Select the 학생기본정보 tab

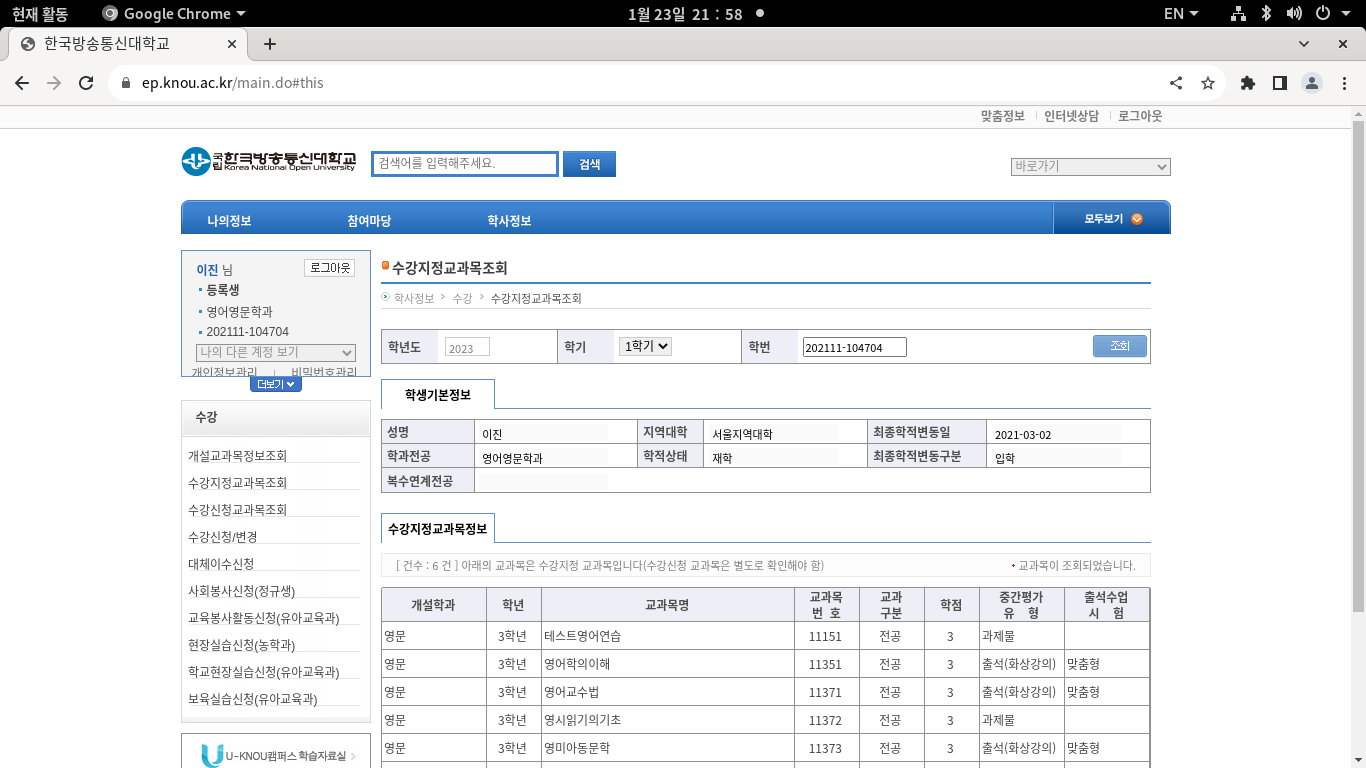[x=437, y=395]
